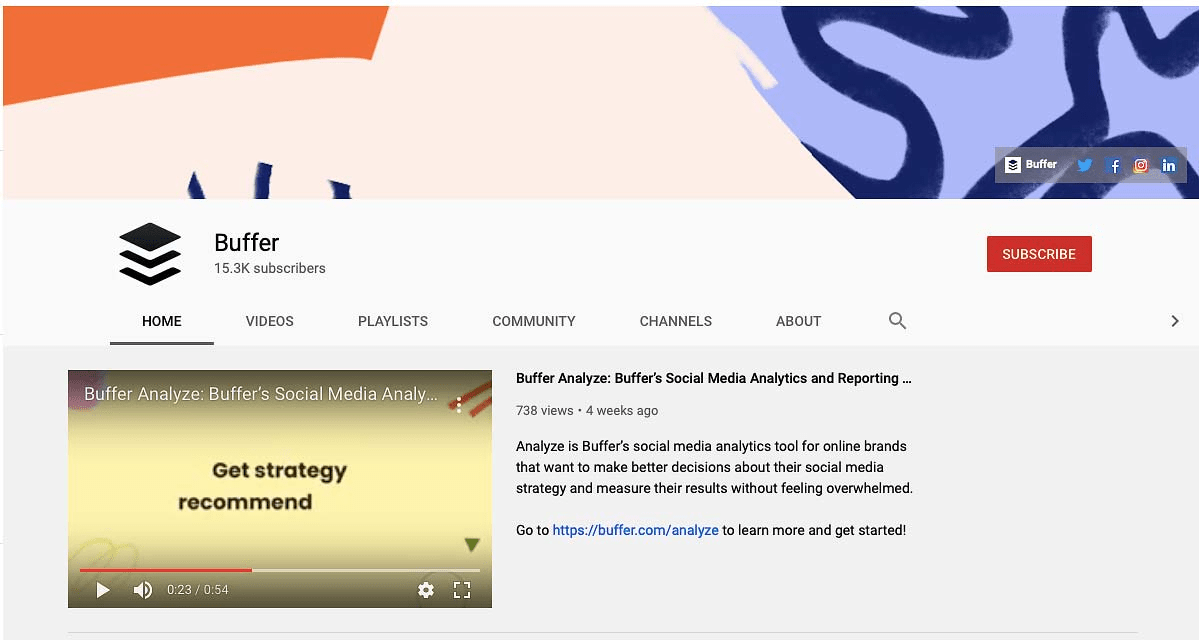Open the COMMUNITY tab

533,321
